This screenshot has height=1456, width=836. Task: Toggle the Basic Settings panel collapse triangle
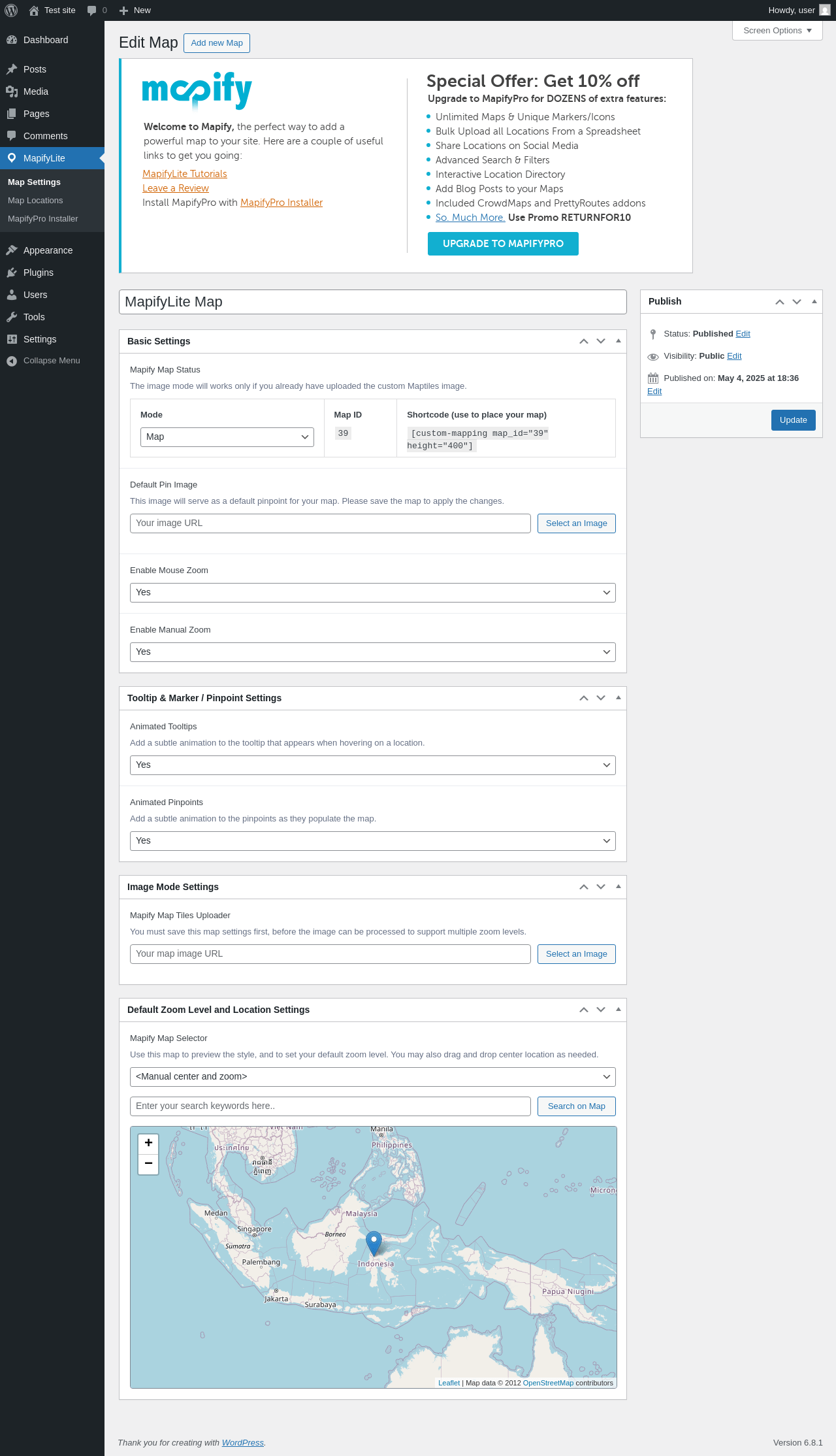(618, 341)
